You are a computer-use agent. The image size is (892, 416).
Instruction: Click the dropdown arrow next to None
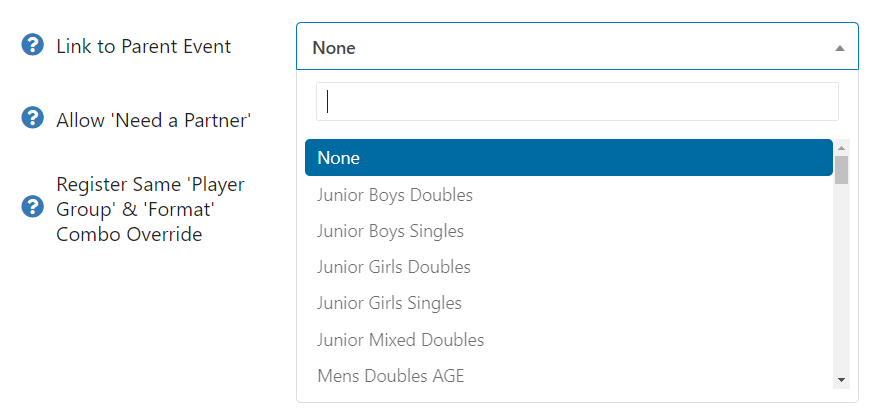point(839,47)
